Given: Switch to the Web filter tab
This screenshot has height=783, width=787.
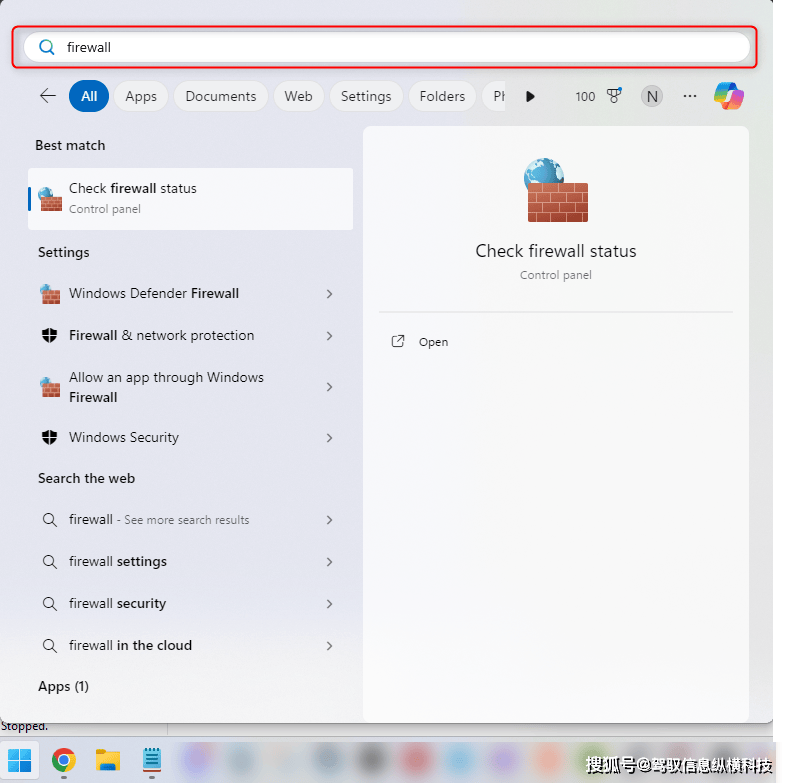Looking at the screenshot, I should point(298,96).
